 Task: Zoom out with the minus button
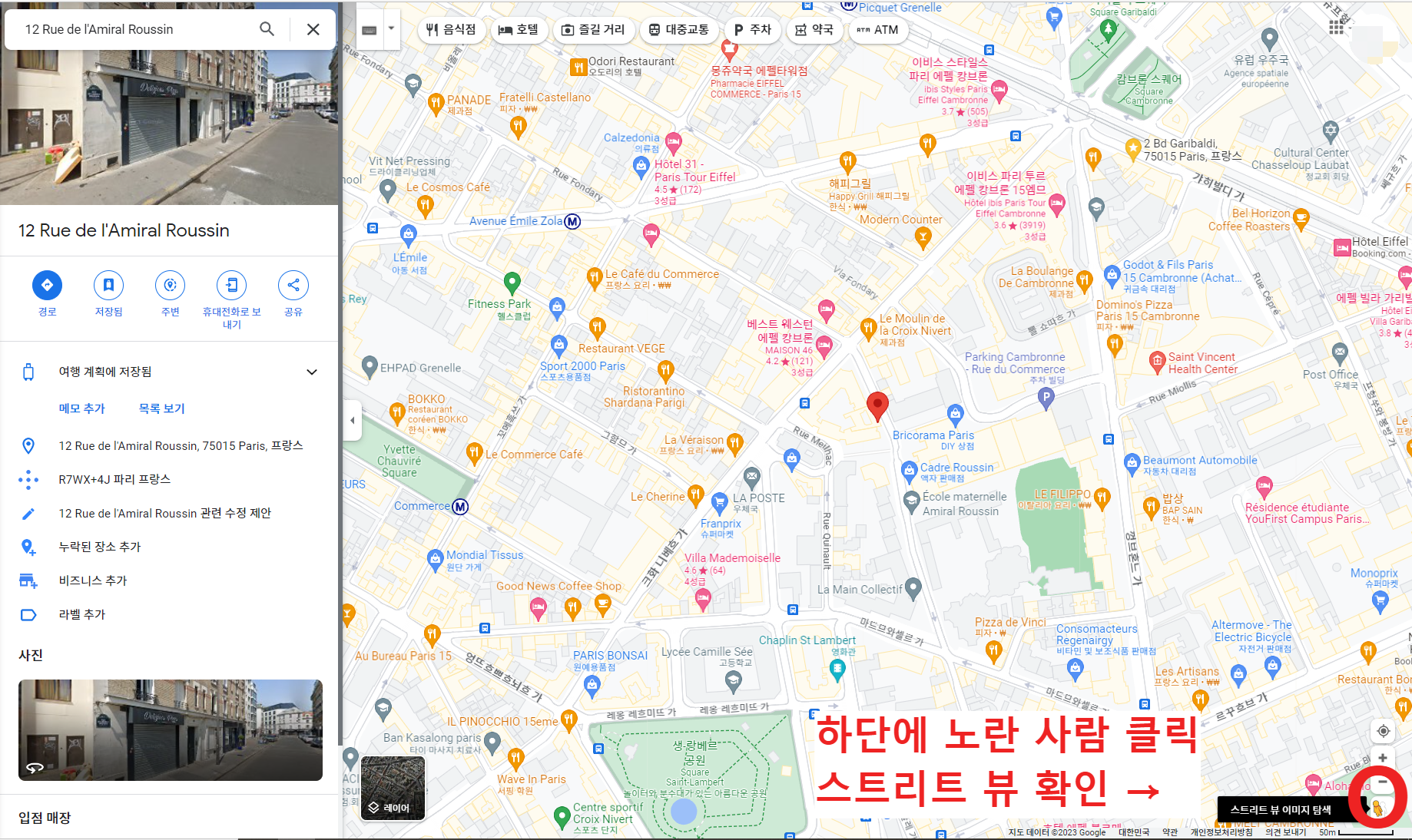coord(1383,782)
